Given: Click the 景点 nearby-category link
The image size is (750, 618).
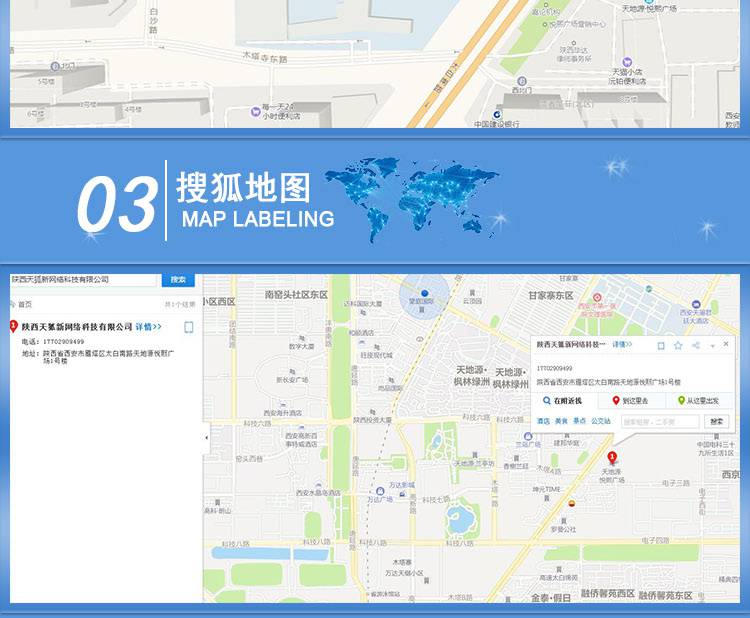Looking at the screenshot, I should tap(579, 421).
